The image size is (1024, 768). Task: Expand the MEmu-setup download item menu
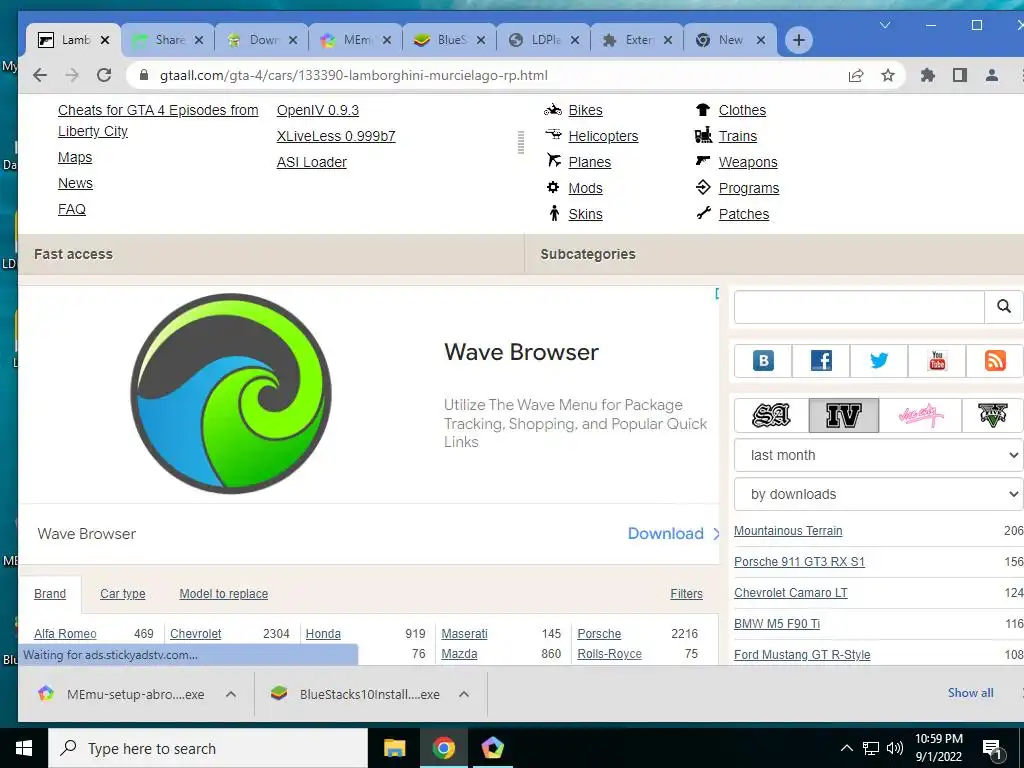(231, 694)
